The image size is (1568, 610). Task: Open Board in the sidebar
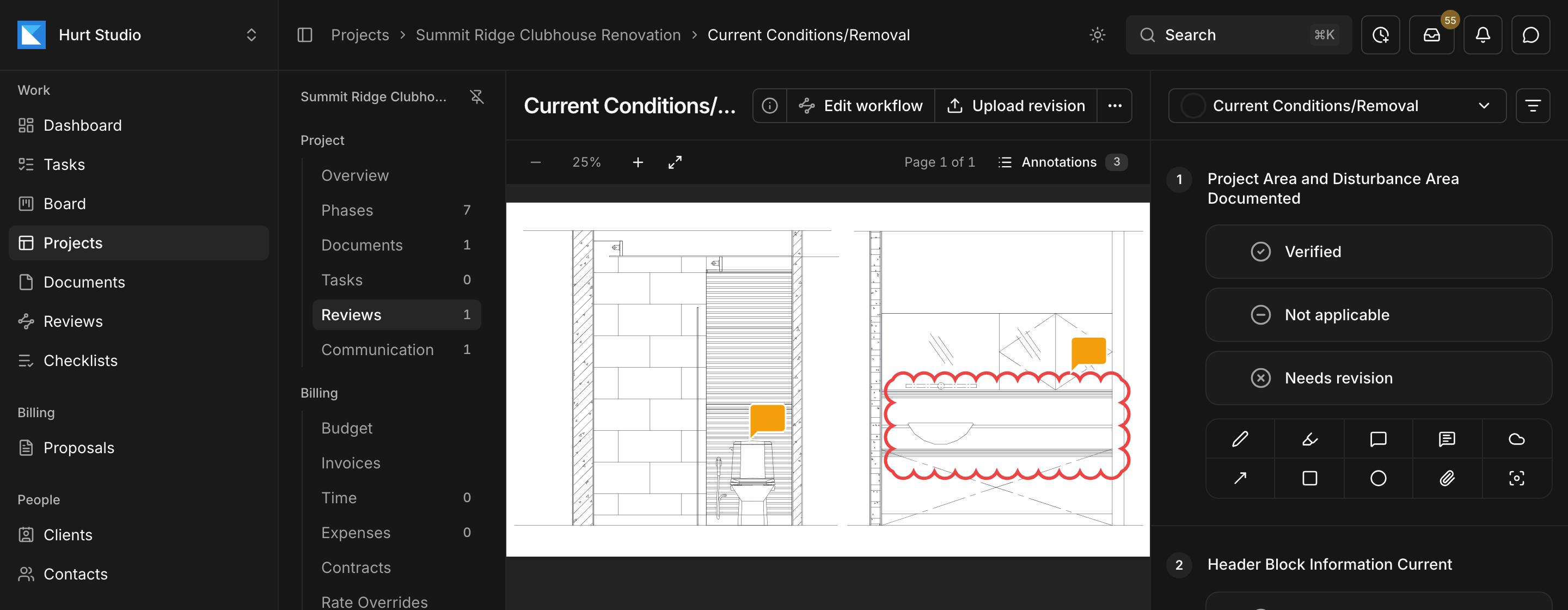pos(139,203)
